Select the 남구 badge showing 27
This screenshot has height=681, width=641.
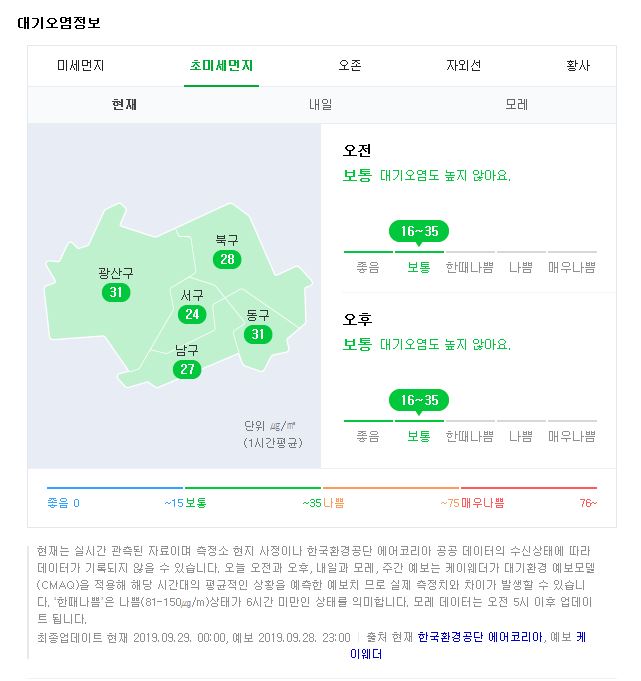pos(187,369)
